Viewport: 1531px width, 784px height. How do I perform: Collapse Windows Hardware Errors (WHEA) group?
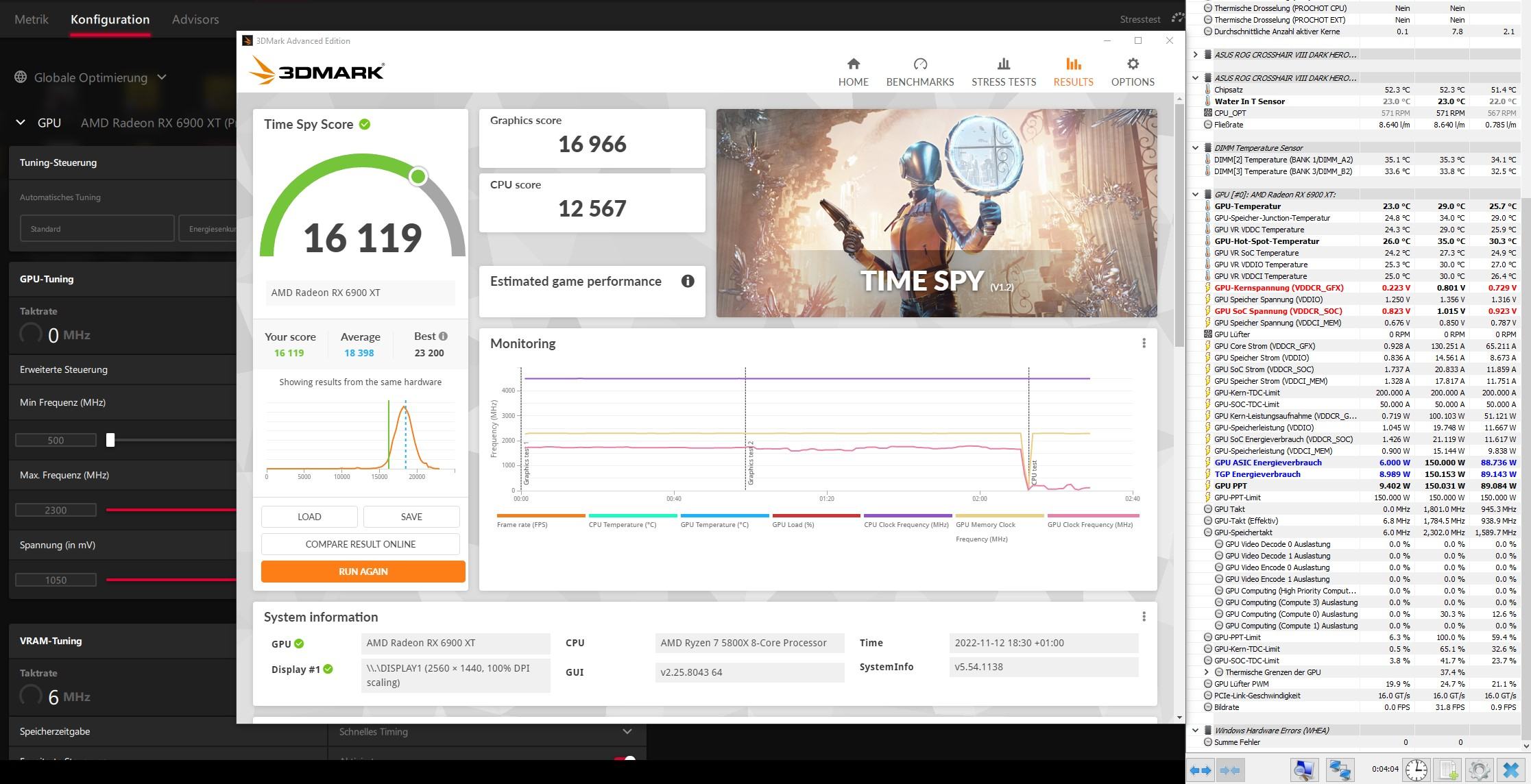tap(1196, 731)
